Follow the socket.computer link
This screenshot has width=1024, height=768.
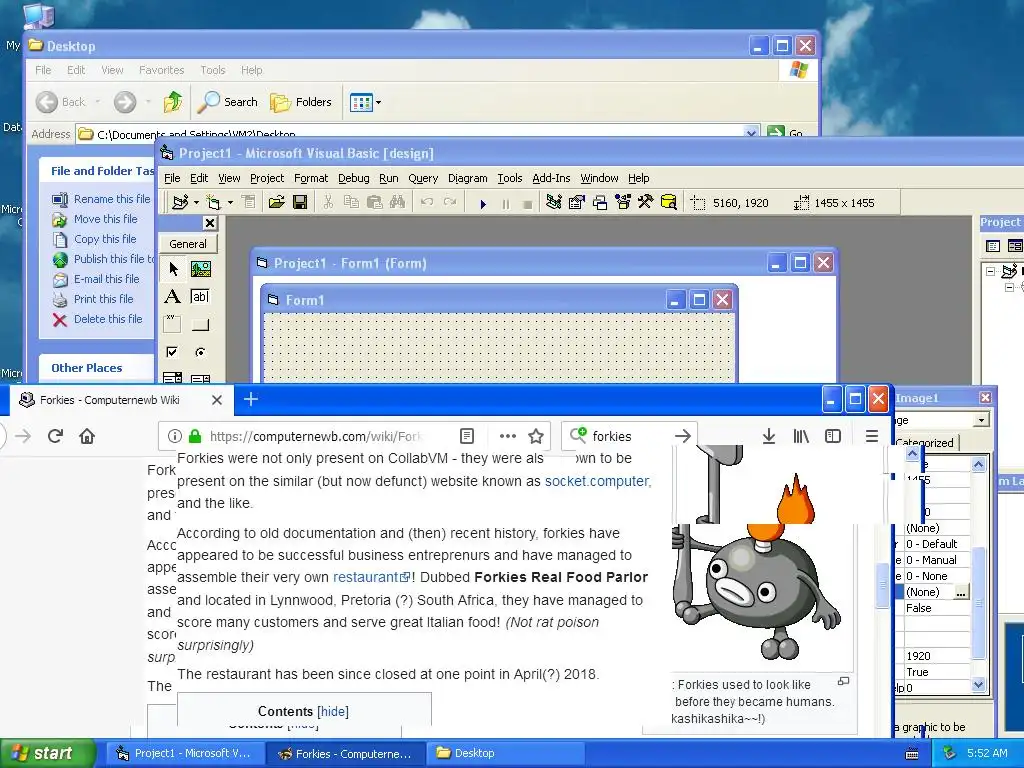[x=598, y=481]
